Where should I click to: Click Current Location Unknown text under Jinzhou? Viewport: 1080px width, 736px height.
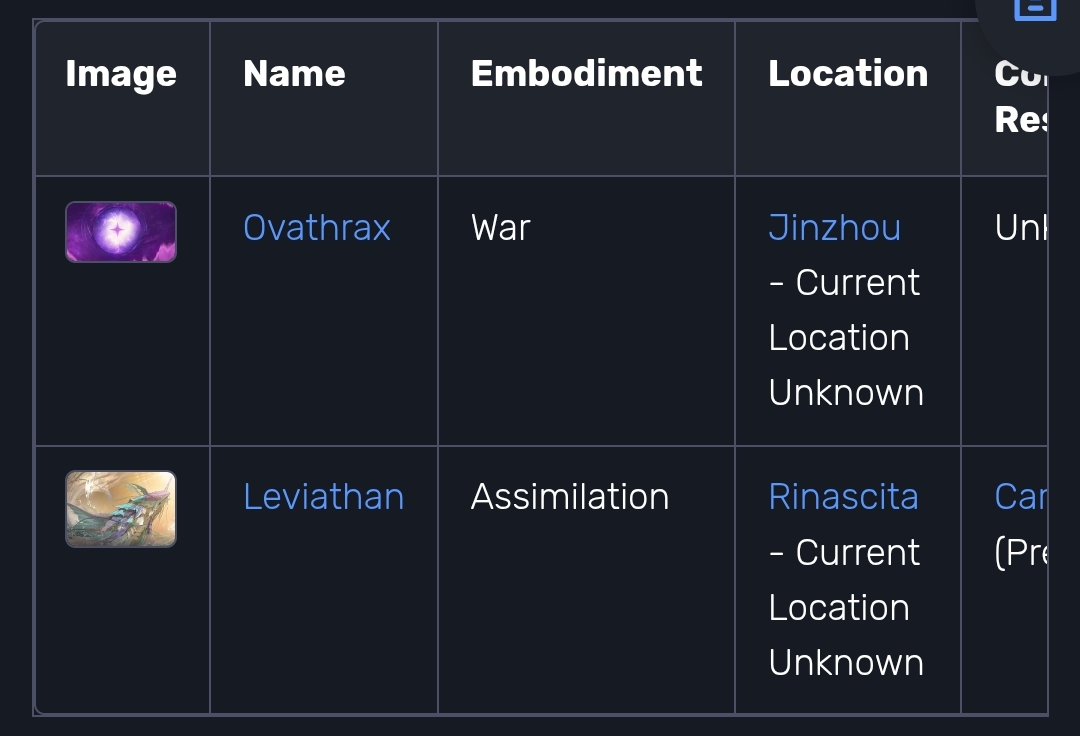coord(846,337)
